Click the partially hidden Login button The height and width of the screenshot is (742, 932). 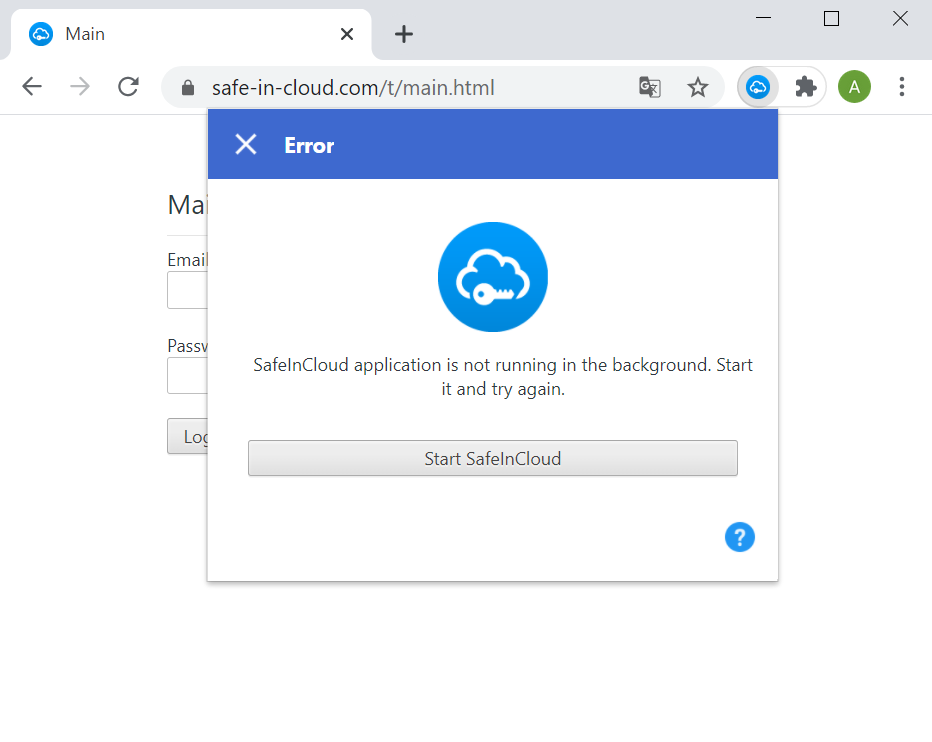pyautogui.click(x=187, y=436)
